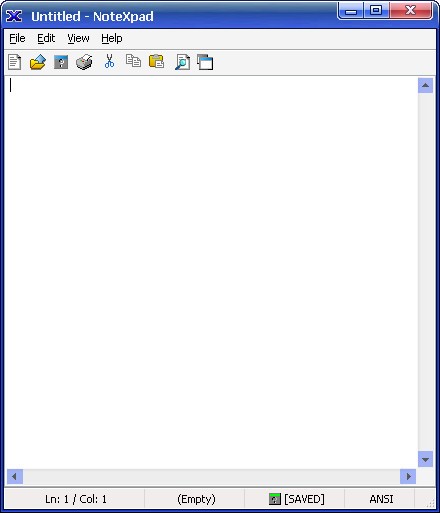Click the NoteXpad X logo in title bar
The image size is (440, 513).
(14, 16)
